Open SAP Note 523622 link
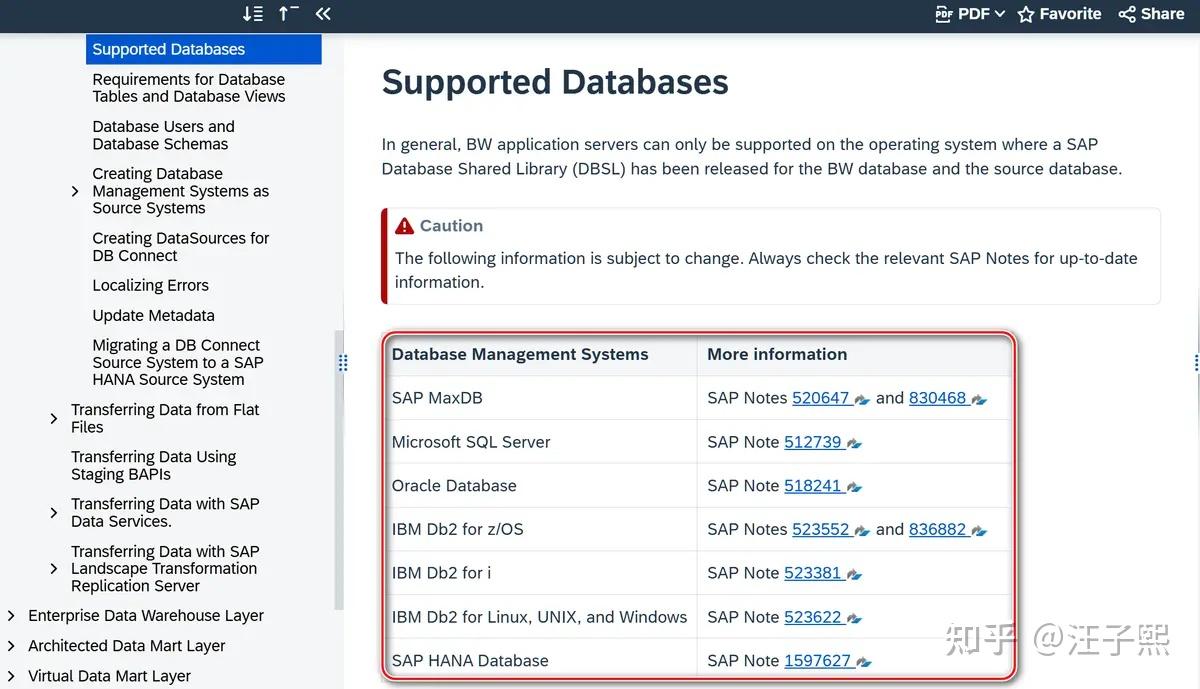The height and width of the screenshot is (689, 1200). click(x=812, y=617)
